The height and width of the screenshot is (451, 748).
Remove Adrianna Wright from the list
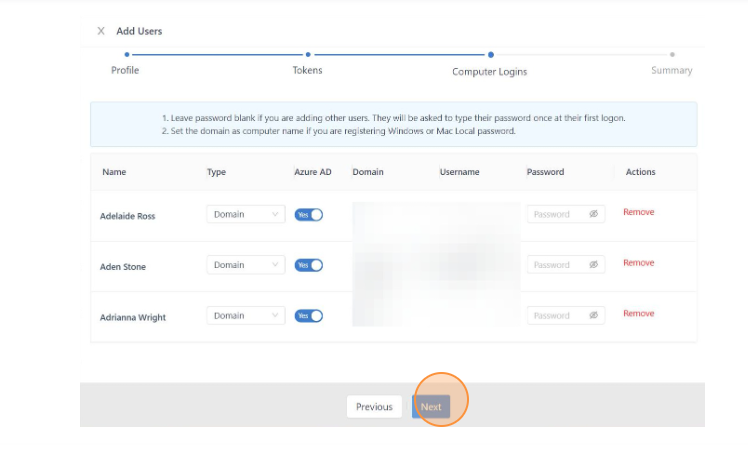point(638,313)
